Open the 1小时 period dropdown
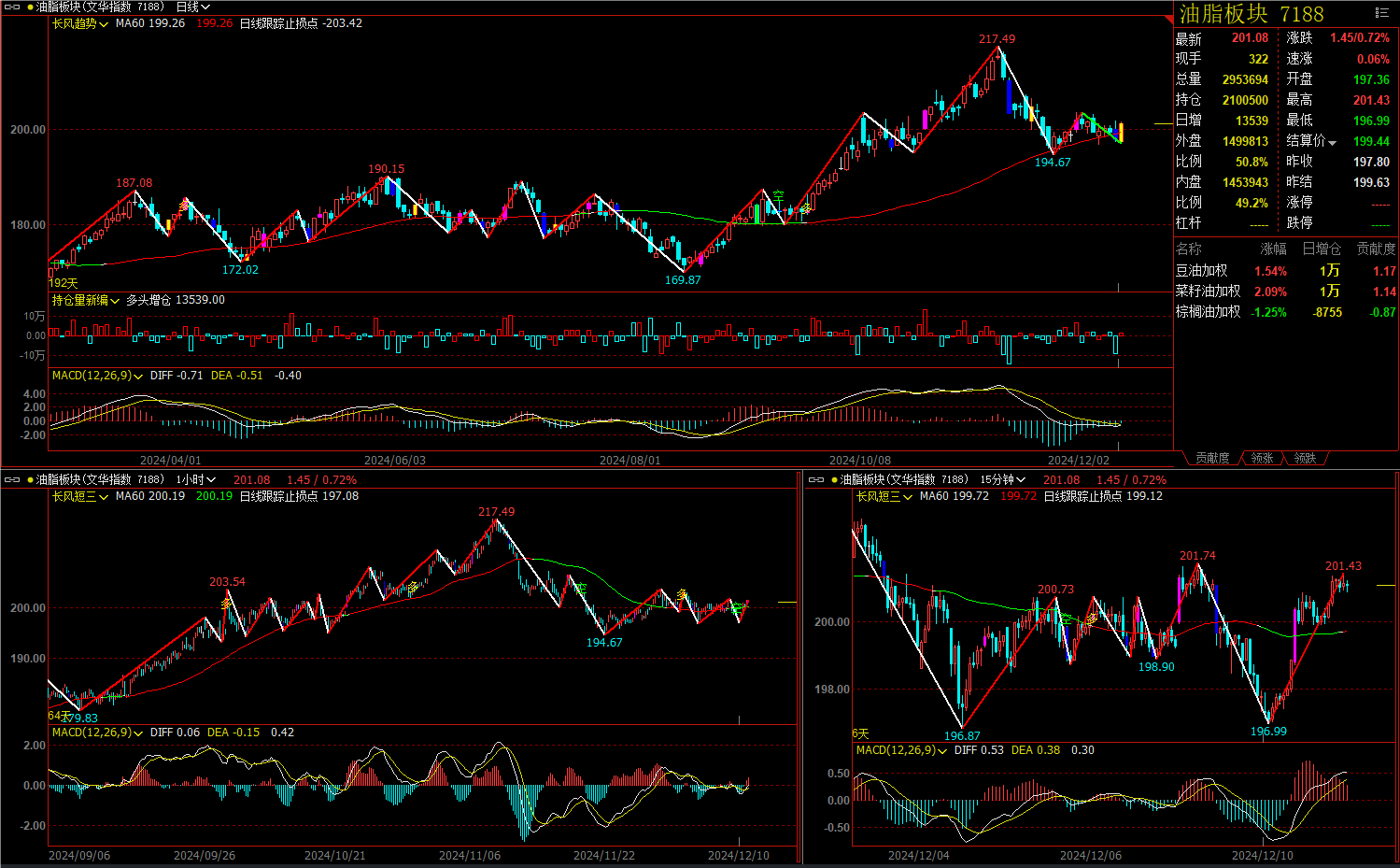Viewport: 1400px width, 868px height. click(x=196, y=479)
